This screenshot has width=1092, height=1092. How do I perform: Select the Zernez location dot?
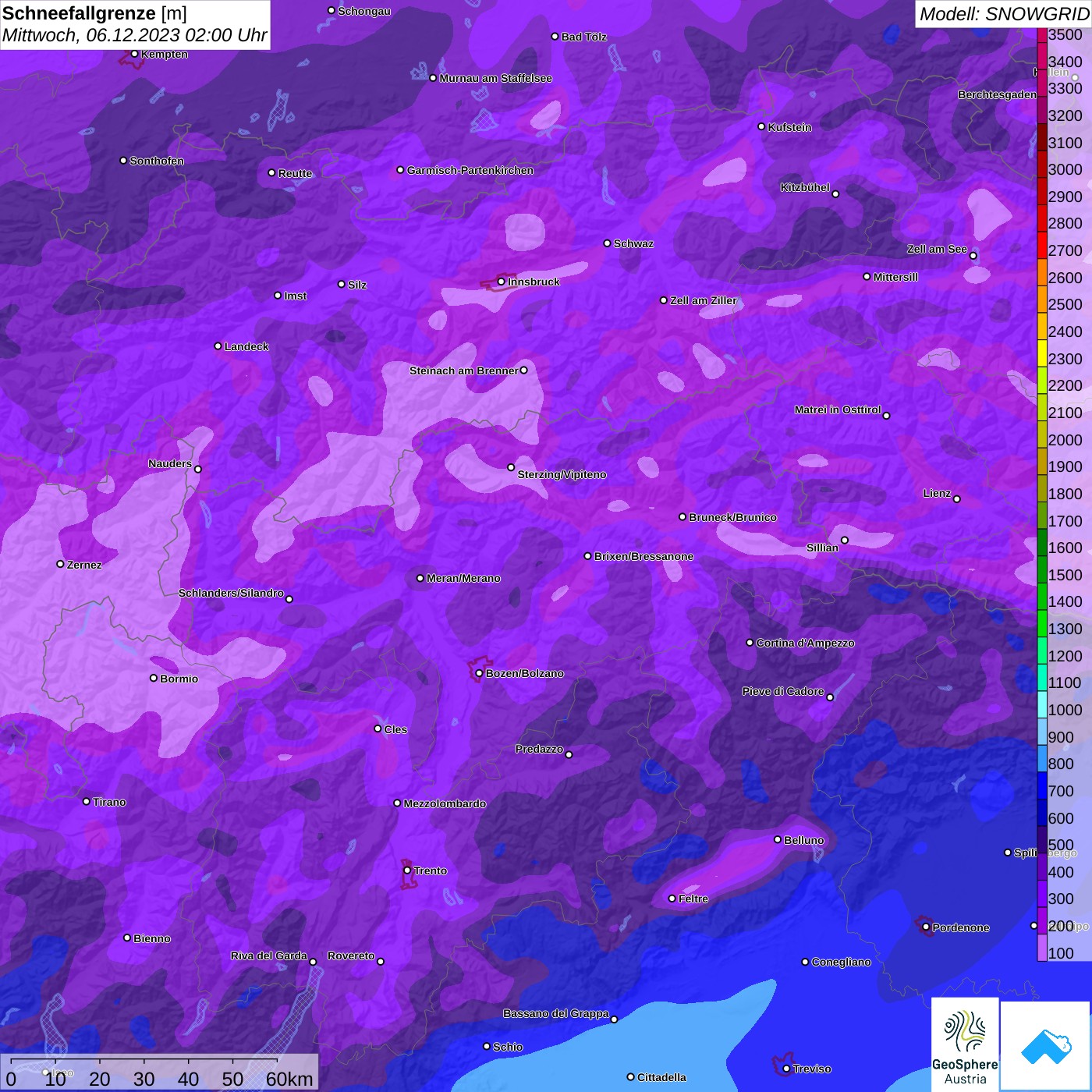60,564
